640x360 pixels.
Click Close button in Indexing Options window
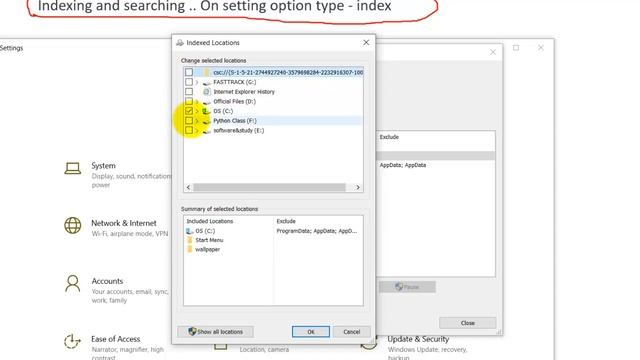(468, 323)
